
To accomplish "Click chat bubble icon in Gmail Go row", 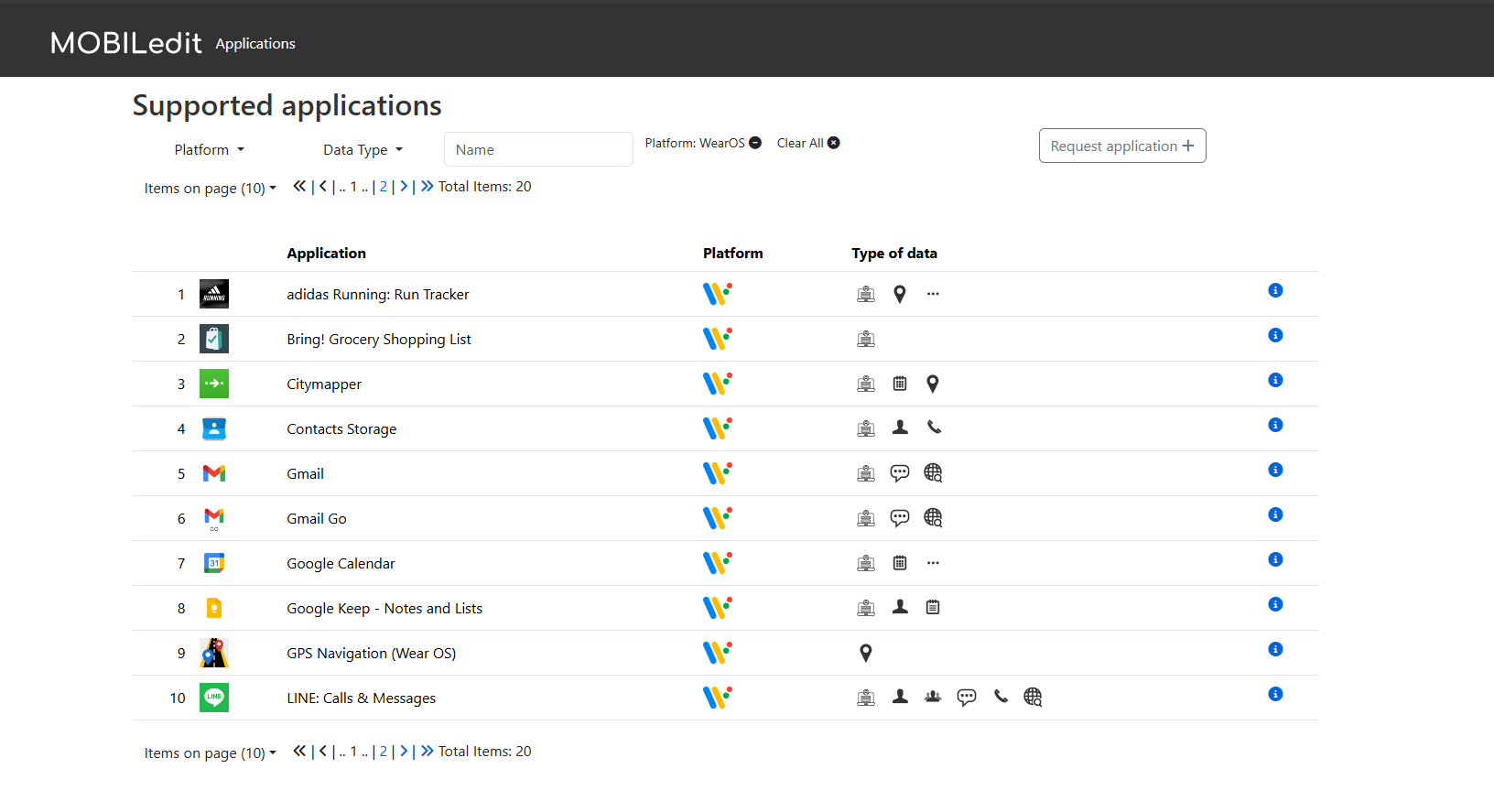I will [899, 518].
